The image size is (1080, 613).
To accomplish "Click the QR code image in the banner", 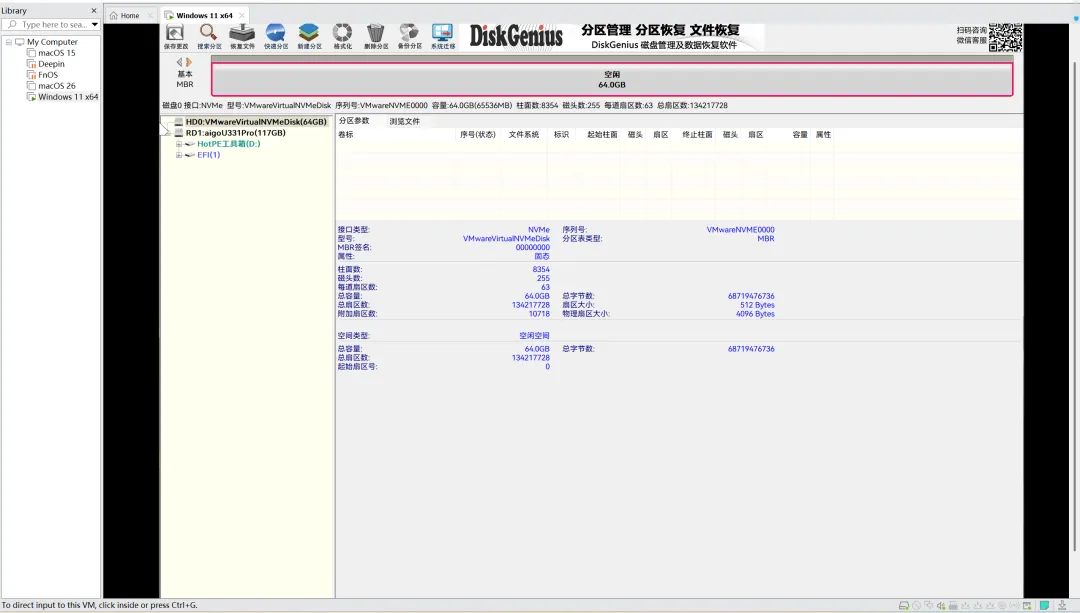I will pos(1006,38).
